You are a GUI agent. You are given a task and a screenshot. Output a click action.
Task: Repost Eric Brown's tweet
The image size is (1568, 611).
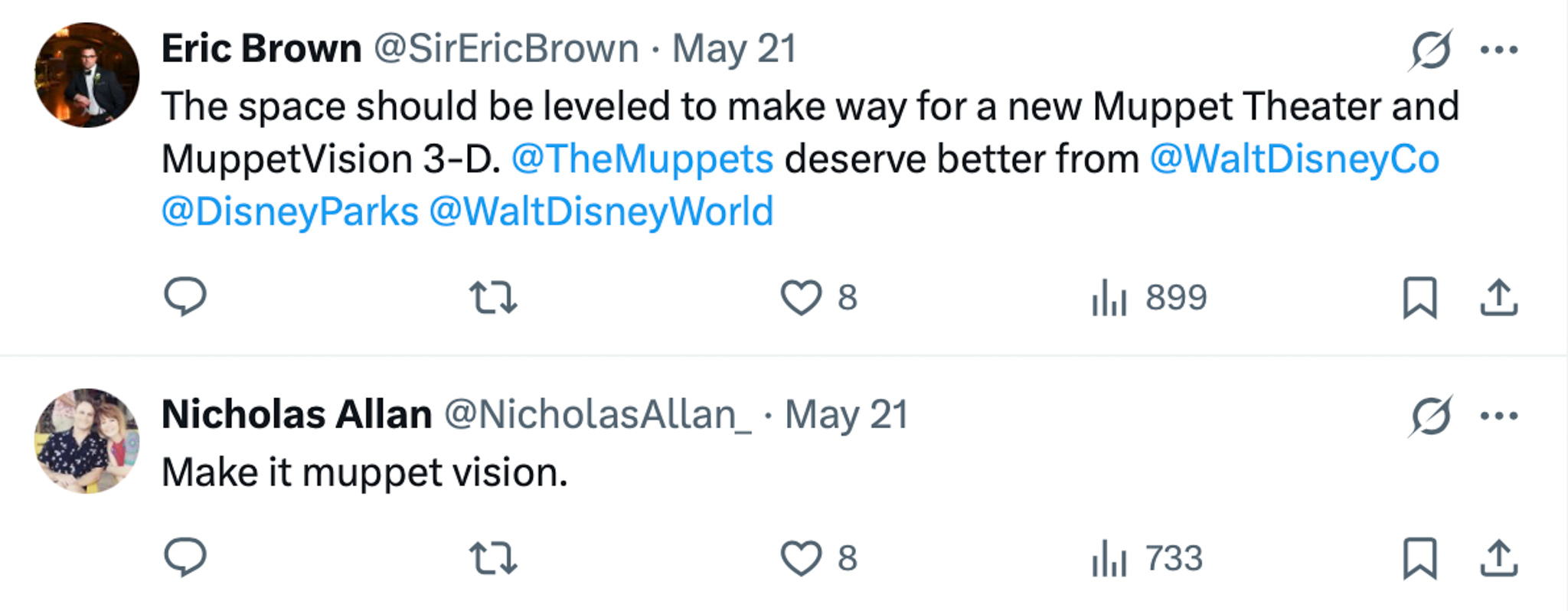point(493,298)
